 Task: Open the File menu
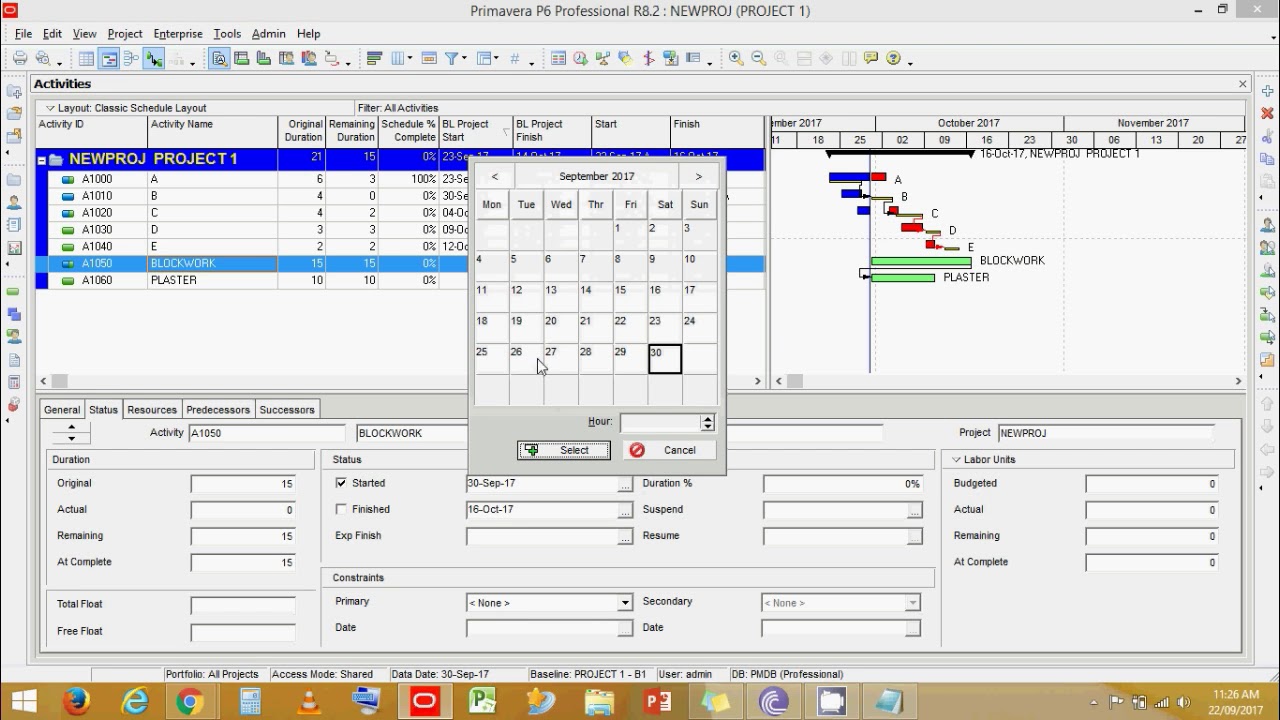click(x=23, y=34)
